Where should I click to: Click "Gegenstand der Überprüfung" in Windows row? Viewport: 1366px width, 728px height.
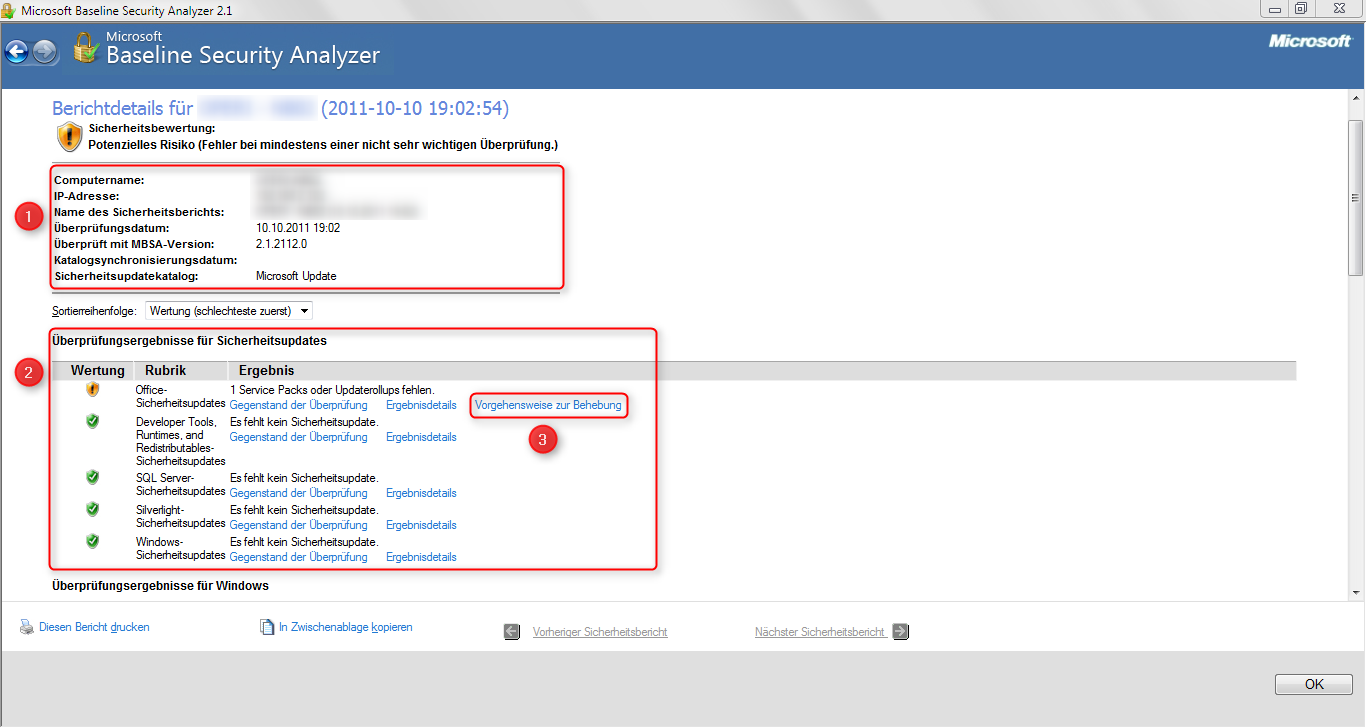298,557
